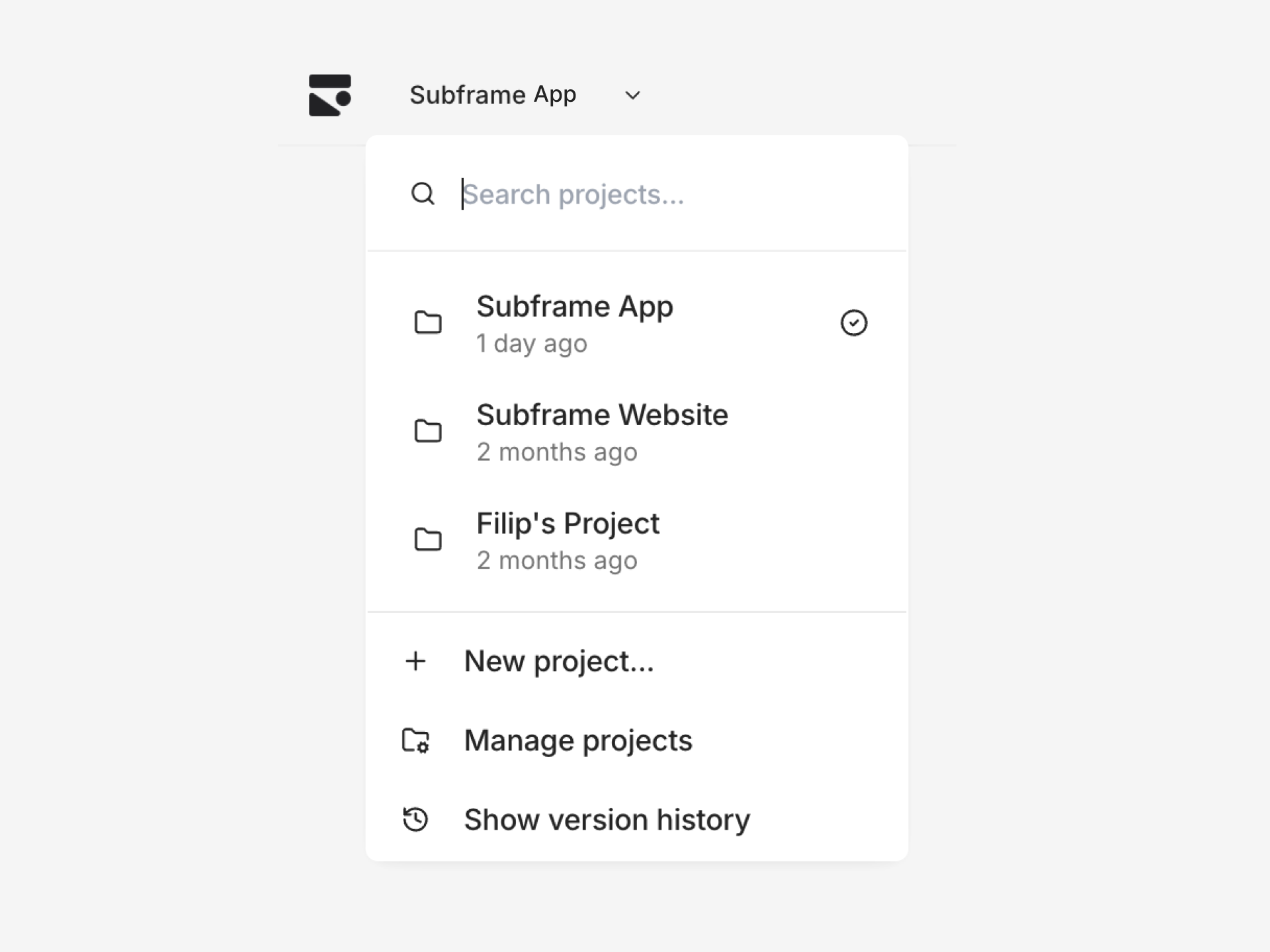Image resolution: width=1270 pixels, height=952 pixels.
Task: Collapse the project list dropdown
Action: pyautogui.click(x=632, y=95)
